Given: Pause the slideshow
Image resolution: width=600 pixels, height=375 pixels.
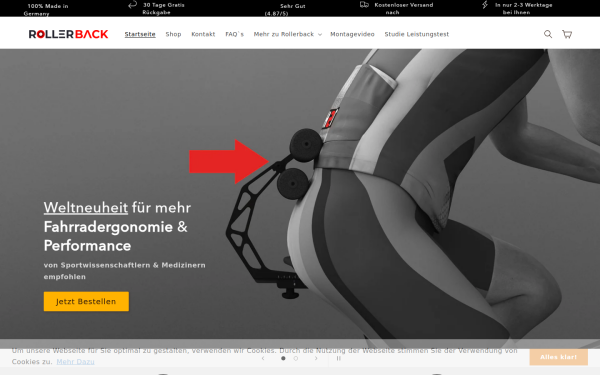Looking at the screenshot, I should tap(339, 358).
